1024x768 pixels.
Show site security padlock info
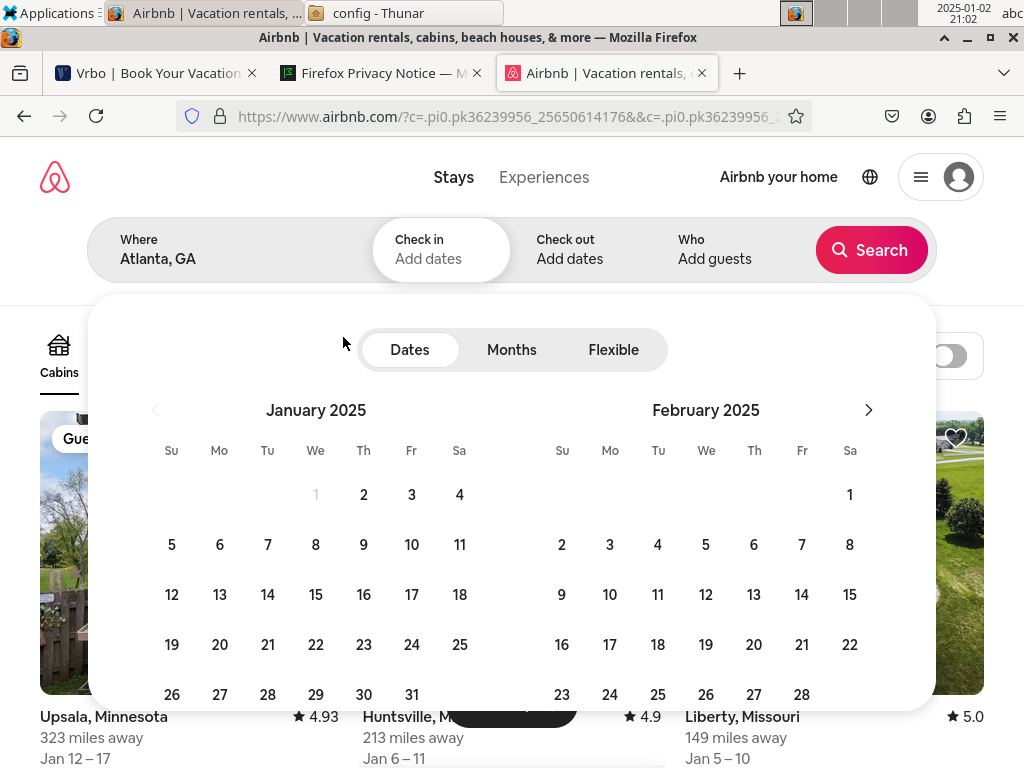coord(220,116)
